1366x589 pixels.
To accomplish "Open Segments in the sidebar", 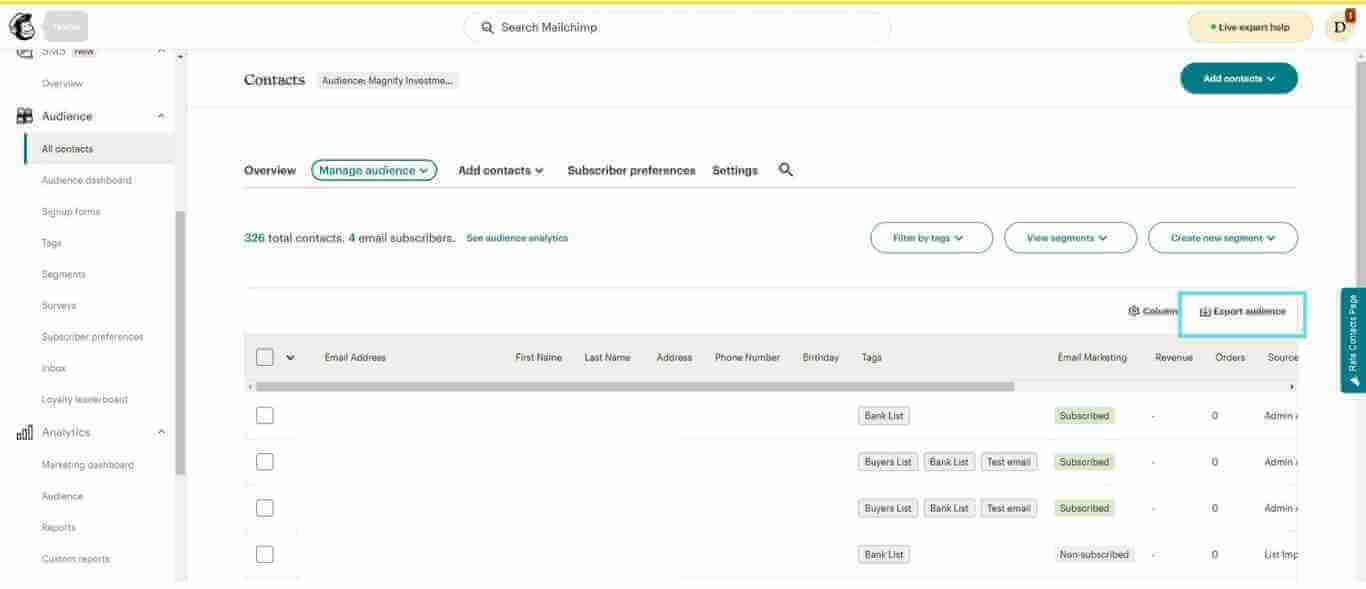I will click(x=64, y=274).
